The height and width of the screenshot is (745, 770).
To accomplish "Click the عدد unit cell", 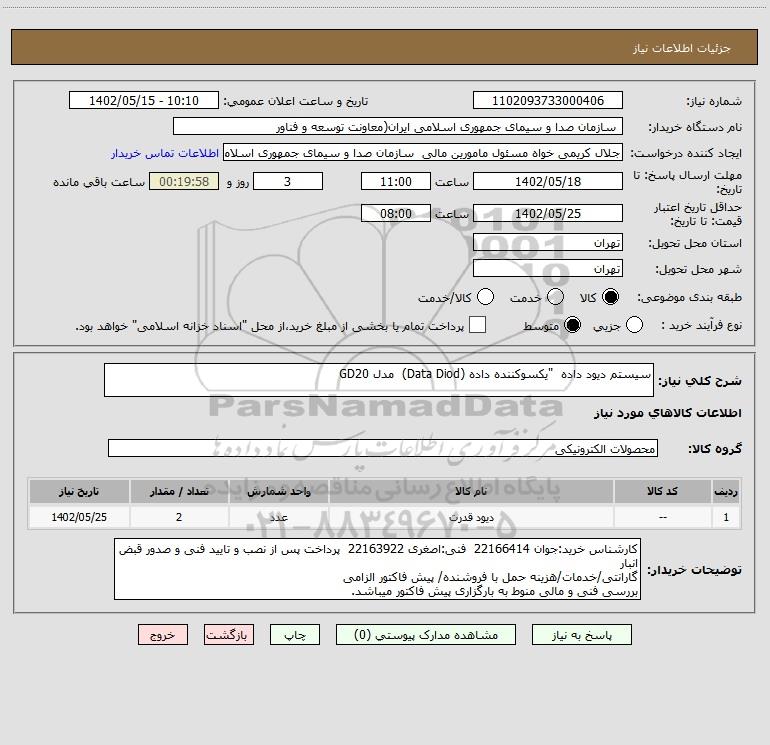I will pyautogui.click(x=279, y=517).
